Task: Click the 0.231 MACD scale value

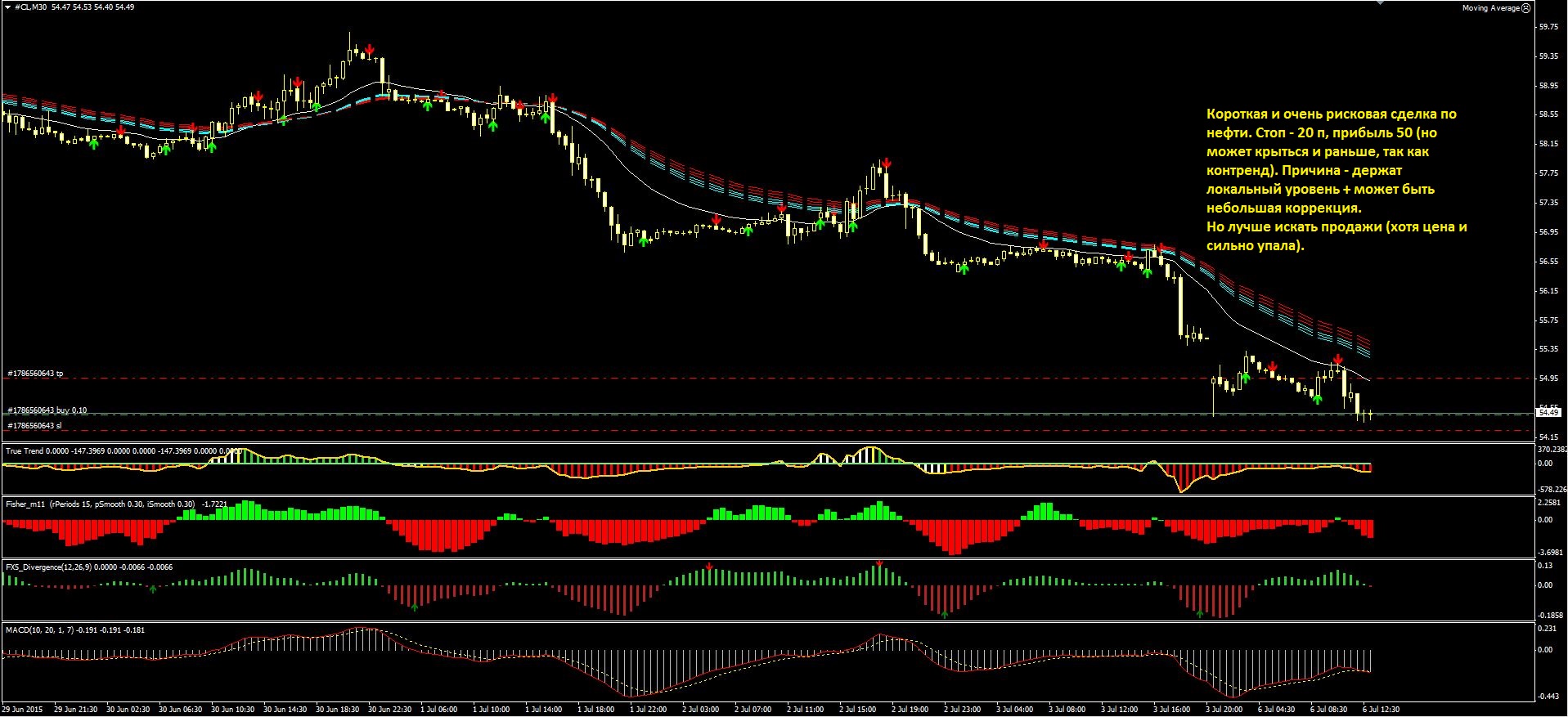Action: click(1547, 628)
